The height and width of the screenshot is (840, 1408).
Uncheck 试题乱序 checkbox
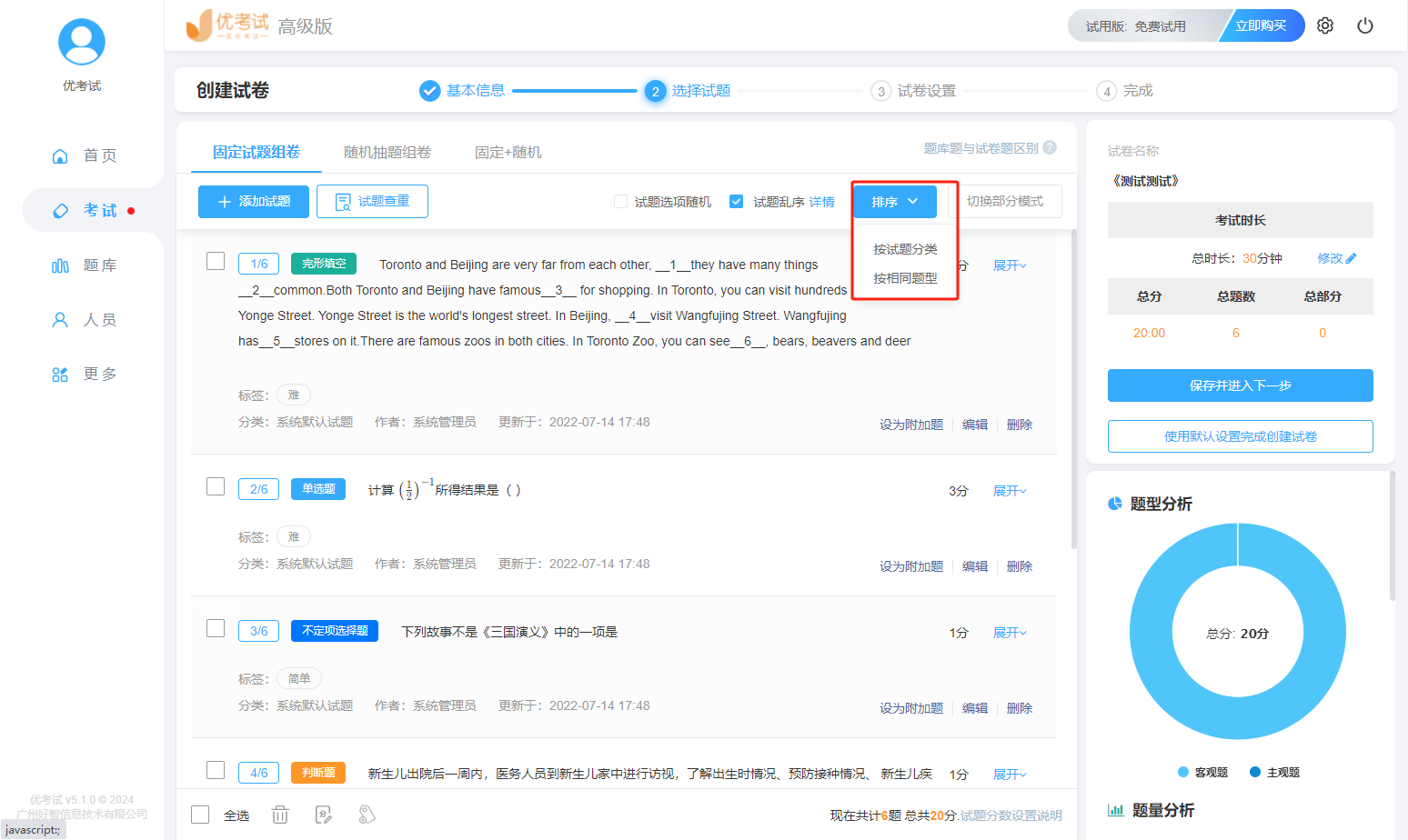737,202
